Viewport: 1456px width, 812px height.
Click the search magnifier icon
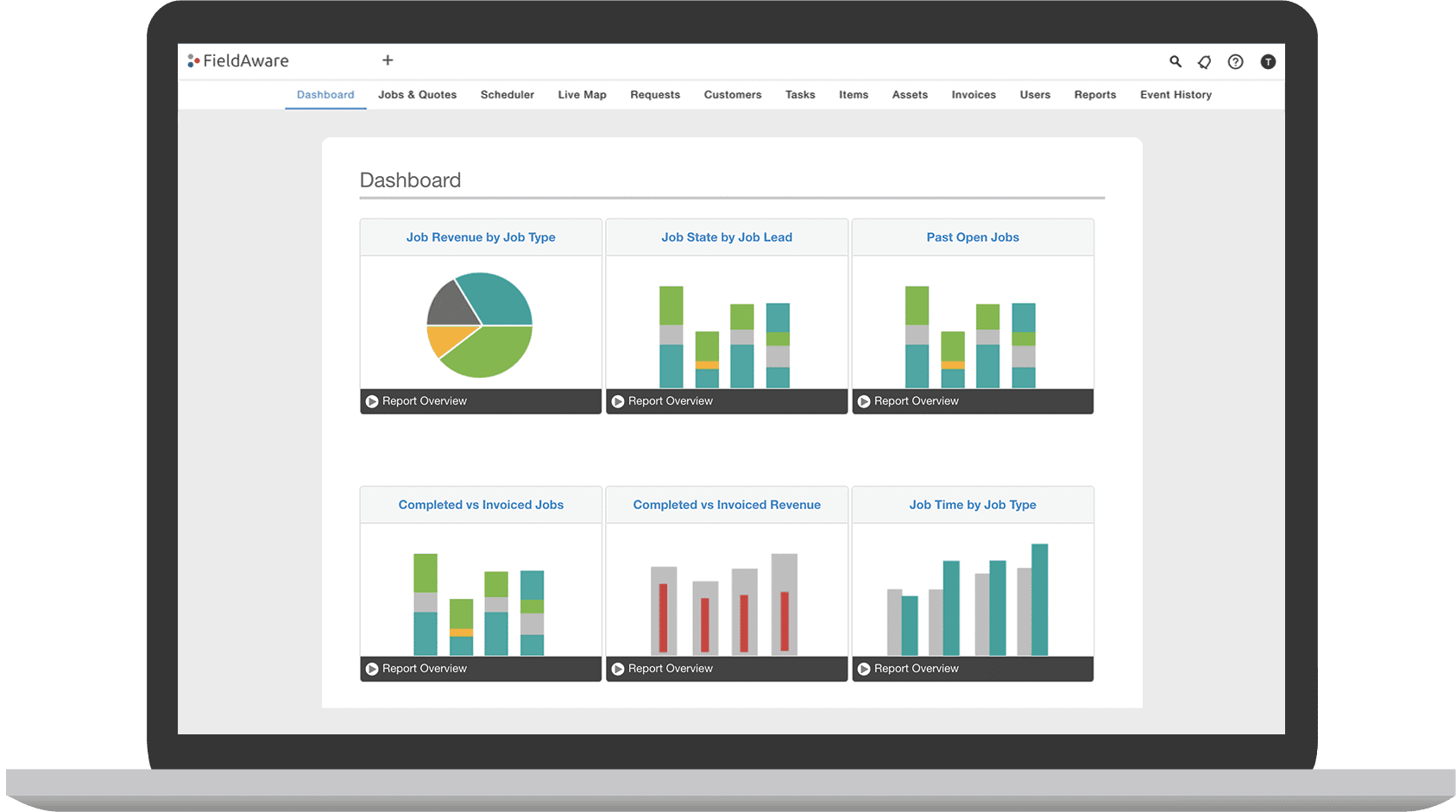click(x=1175, y=61)
